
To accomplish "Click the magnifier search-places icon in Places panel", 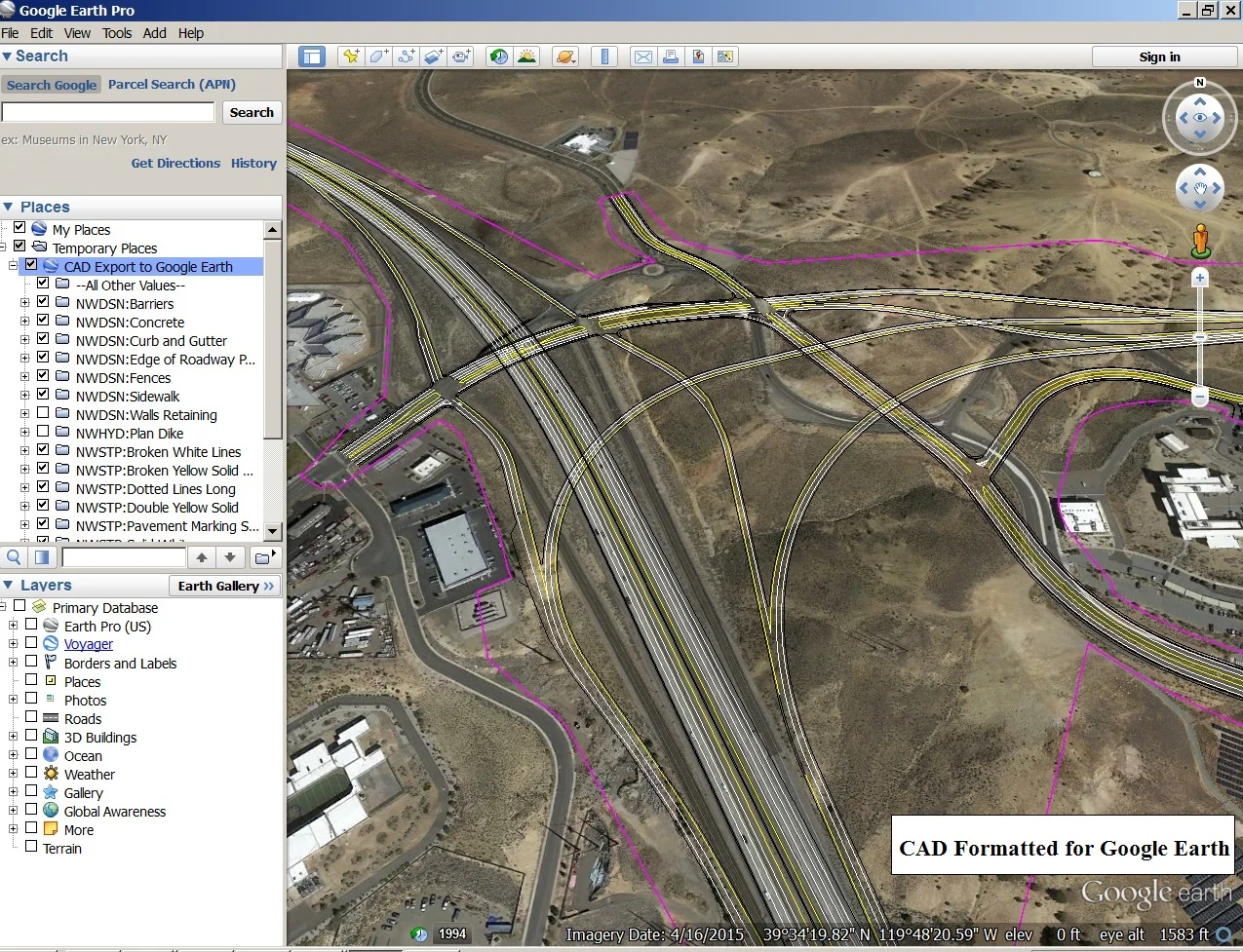I will pos(15,557).
